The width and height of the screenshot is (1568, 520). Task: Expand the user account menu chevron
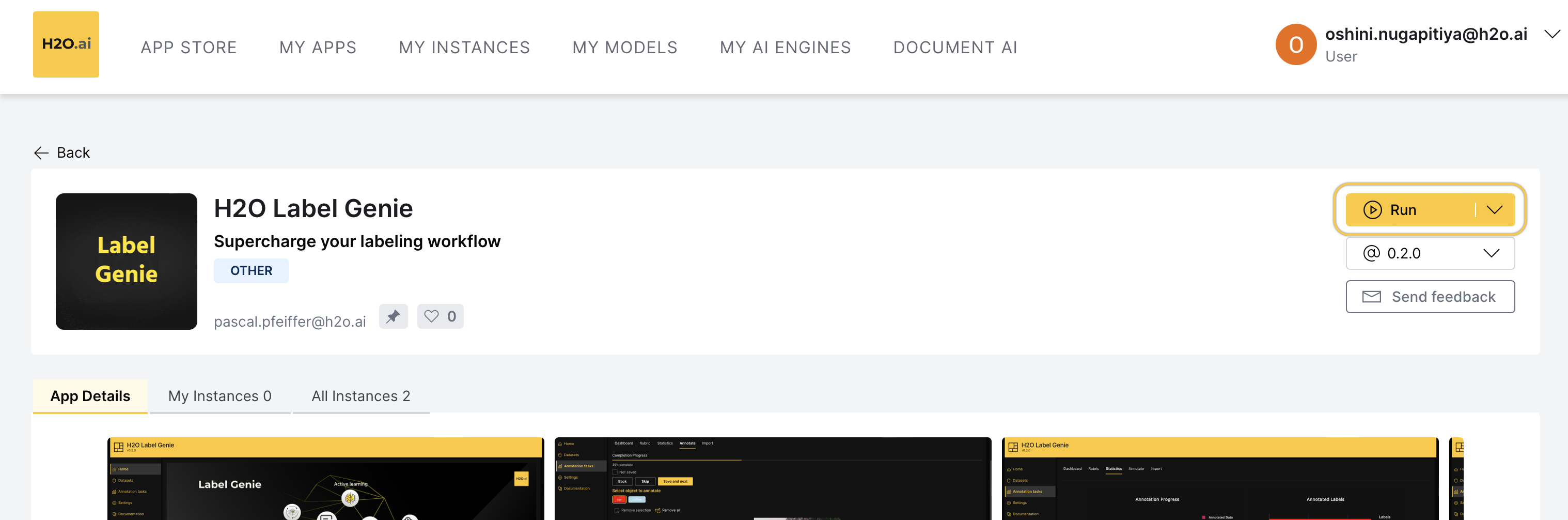(x=1551, y=34)
